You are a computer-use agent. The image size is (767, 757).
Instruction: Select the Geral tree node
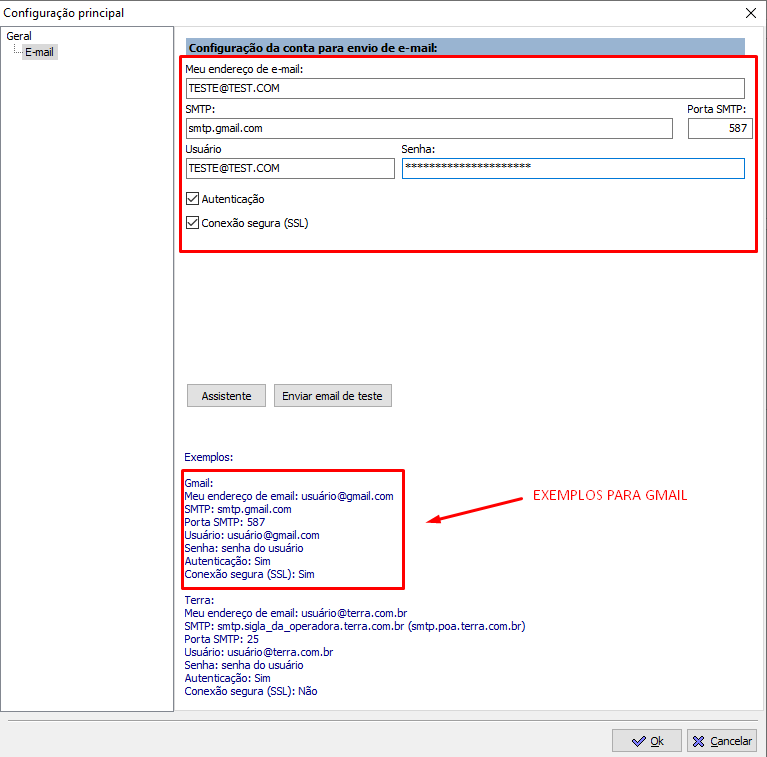click(x=19, y=36)
